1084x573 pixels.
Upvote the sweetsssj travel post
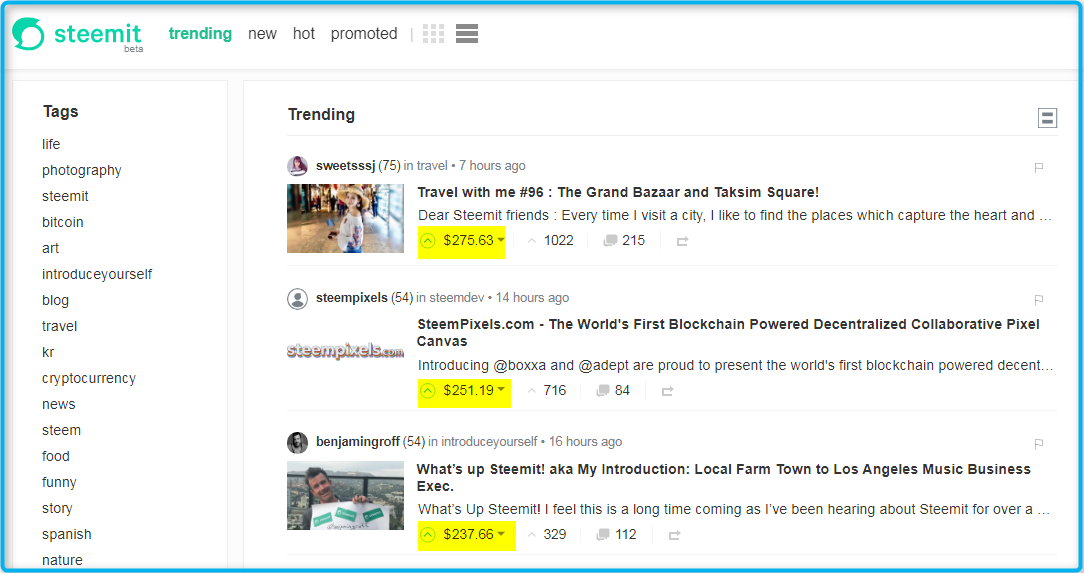pos(428,241)
